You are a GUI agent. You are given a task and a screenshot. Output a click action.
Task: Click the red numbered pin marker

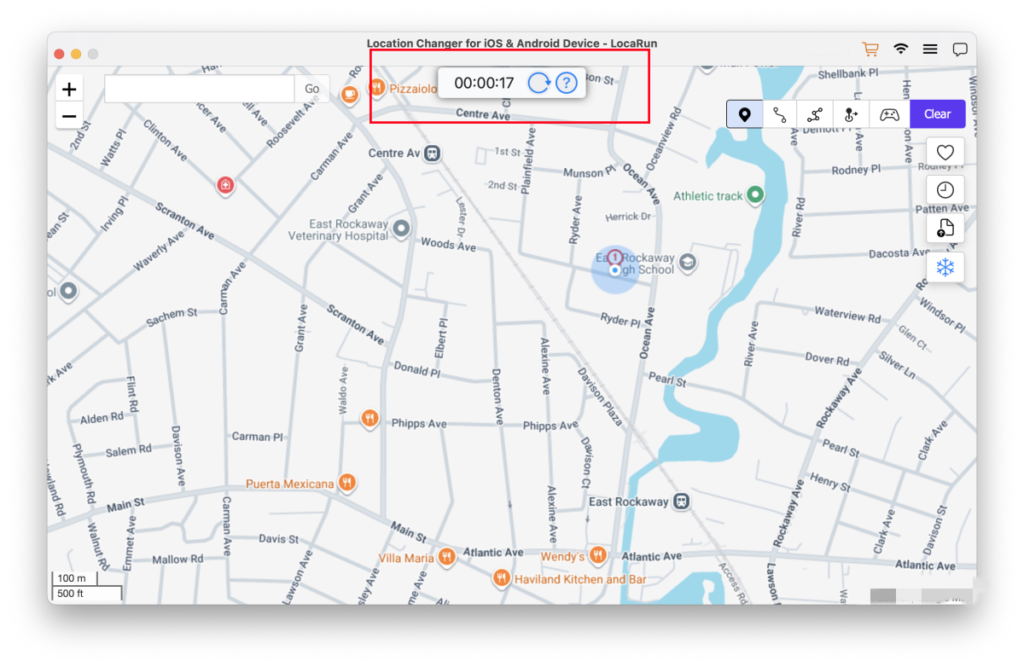pyautogui.click(x=615, y=257)
